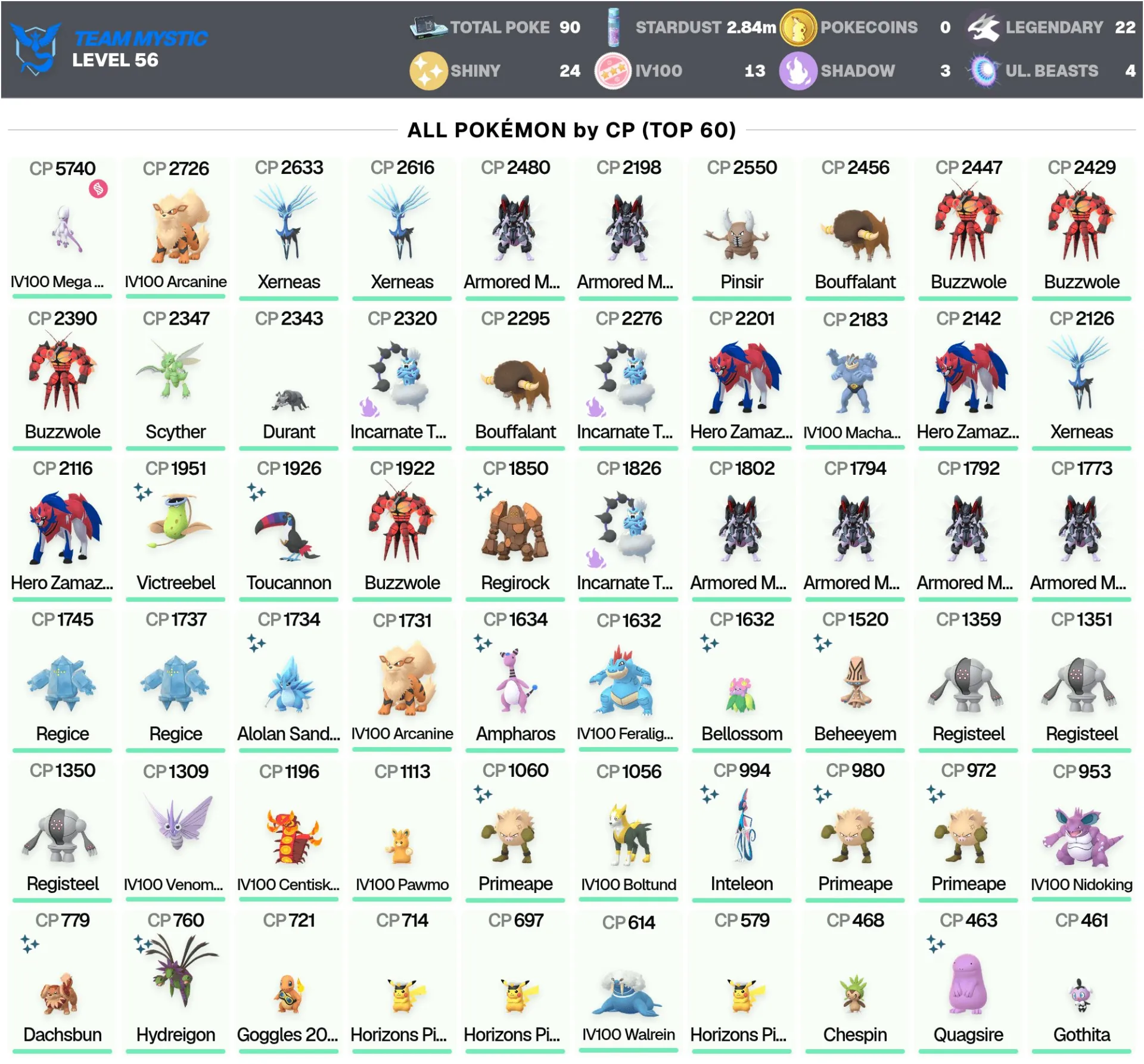This screenshot has height=1064, width=1144.
Task: Select the IV100 Machamp CP 2183 card
Action: [855, 379]
